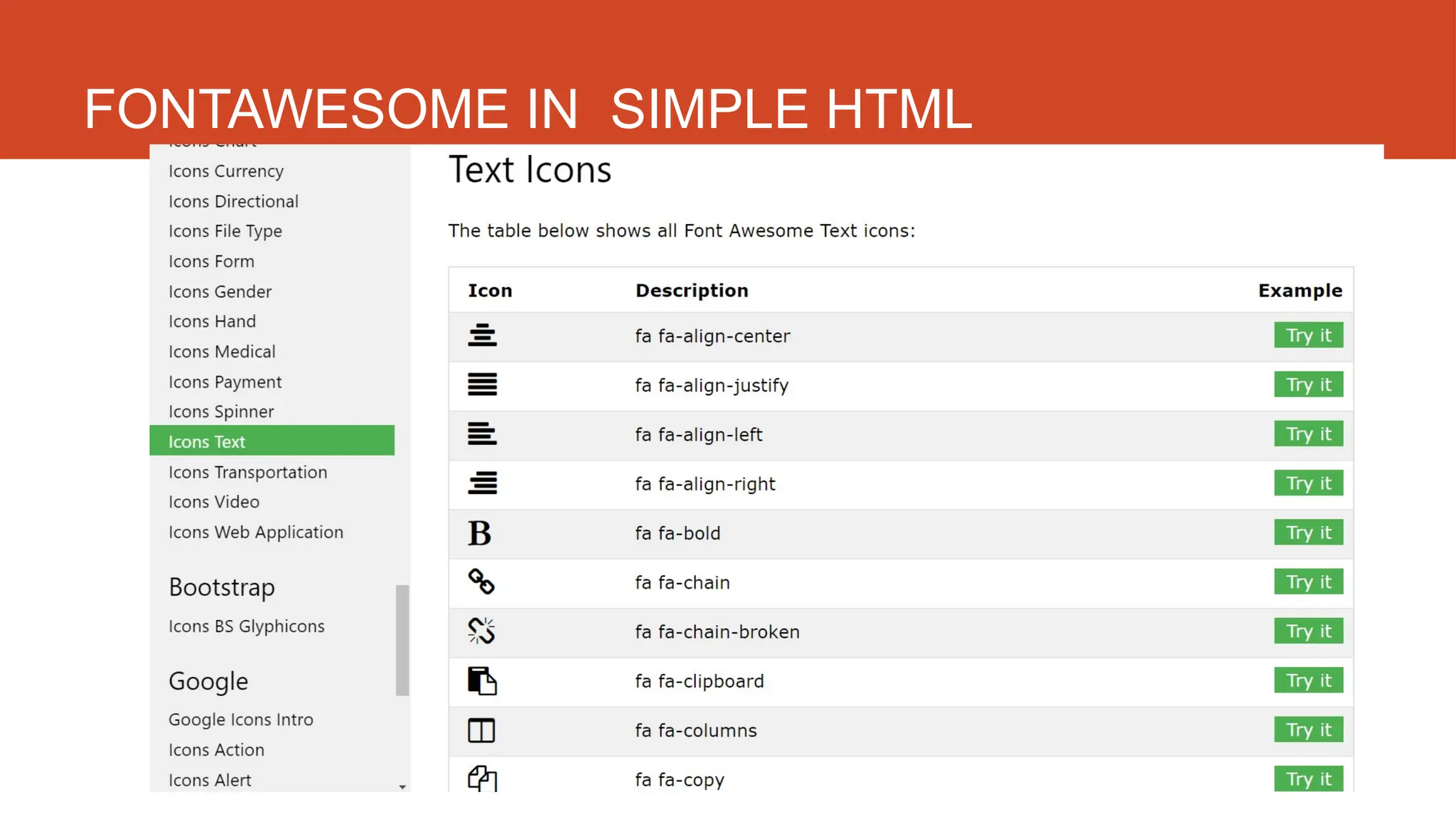Open Icons Currency in sidebar
This screenshot has width=1456, height=819.
[x=226, y=171]
